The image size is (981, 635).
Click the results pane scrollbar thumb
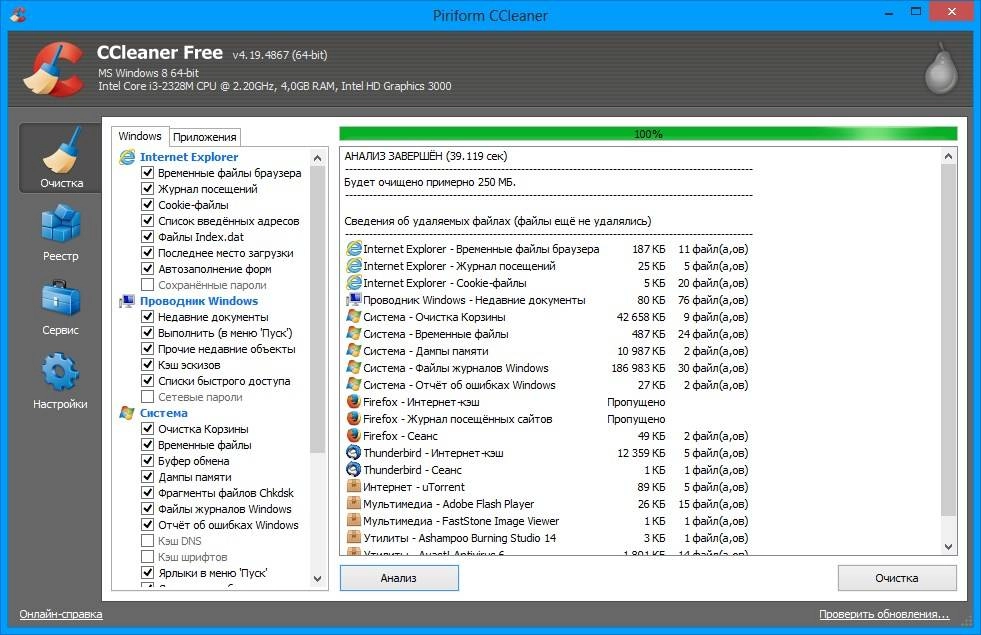948,341
